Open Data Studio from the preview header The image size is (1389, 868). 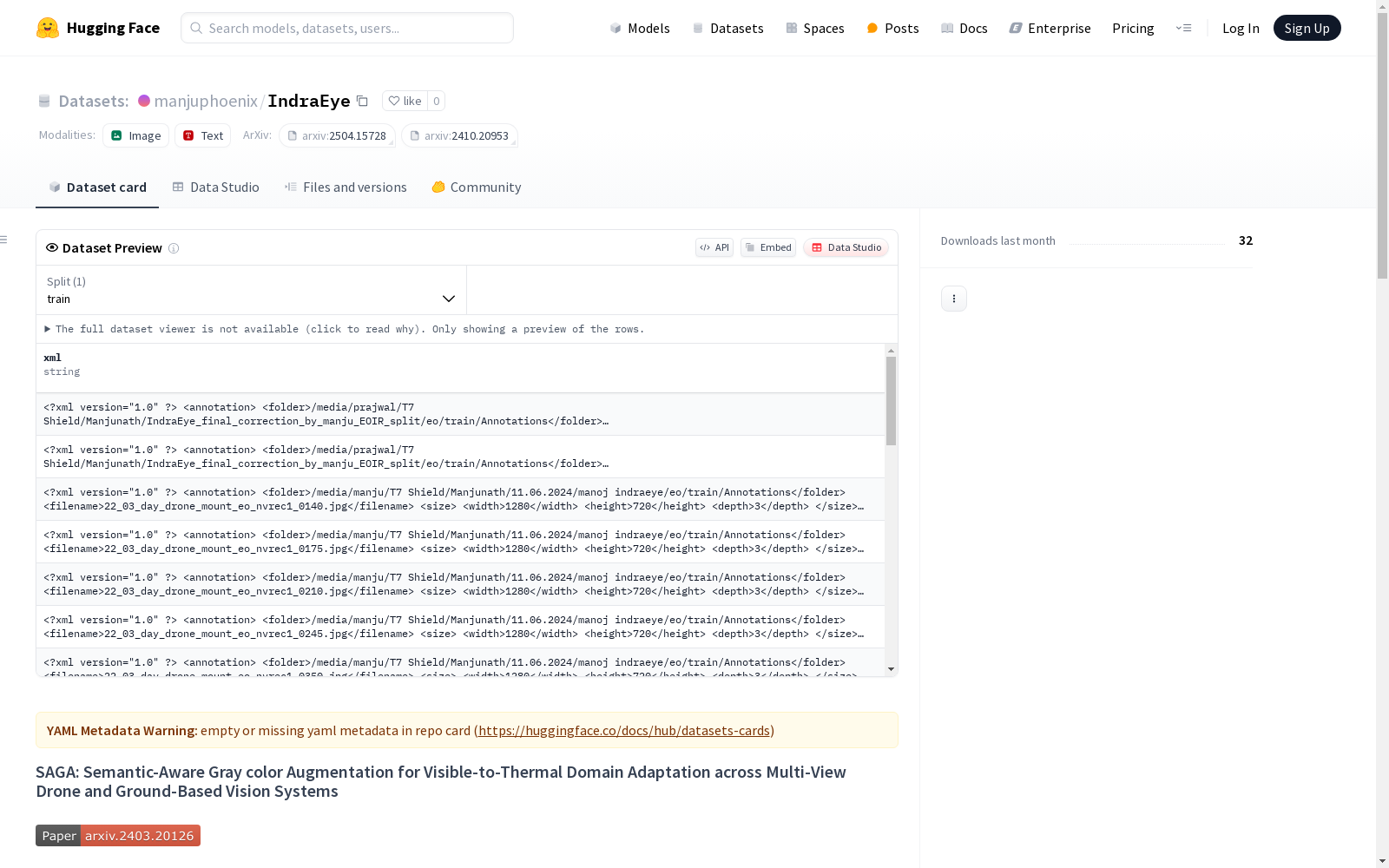click(846, 247)
